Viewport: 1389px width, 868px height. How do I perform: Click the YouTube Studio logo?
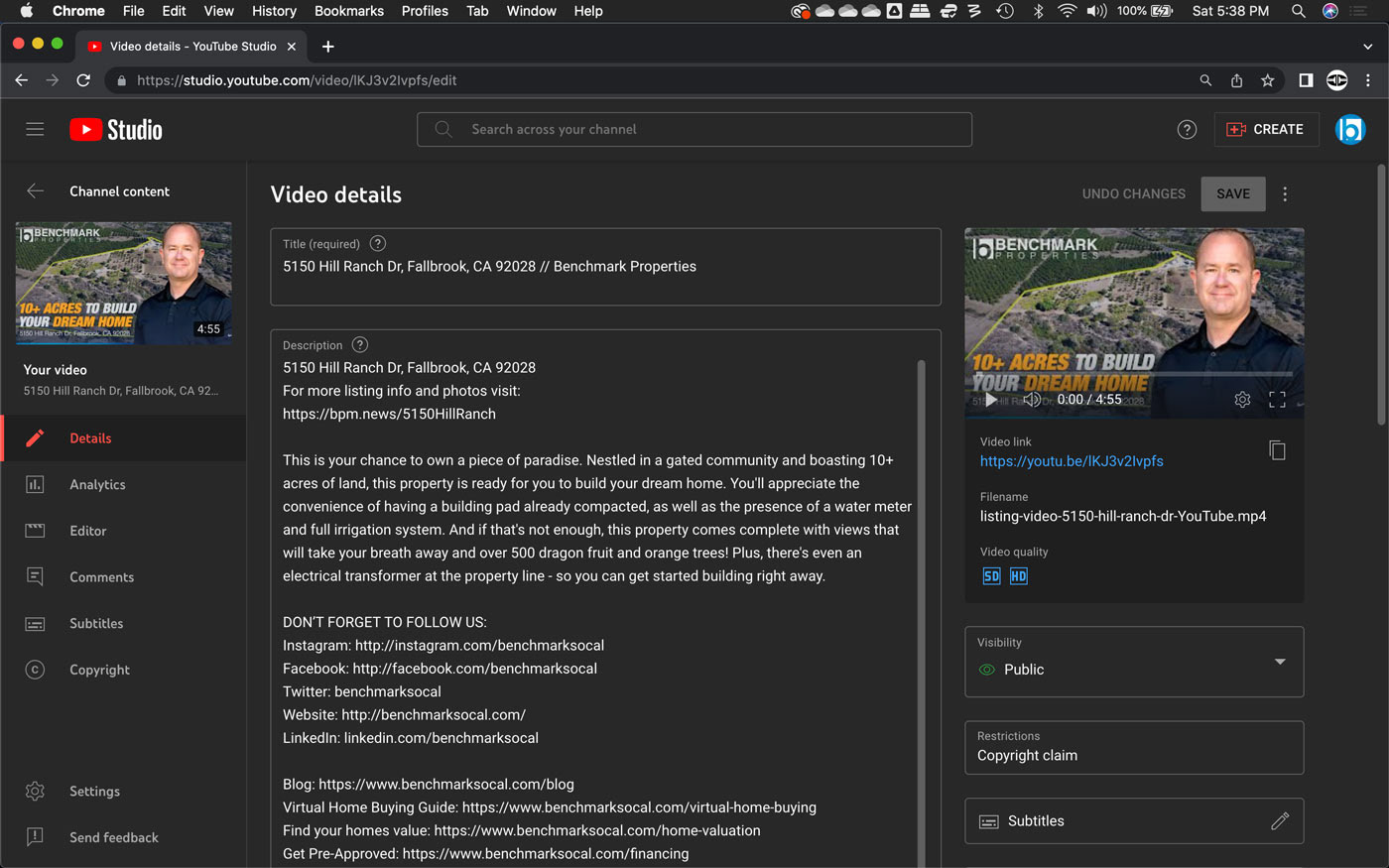pos(116,130)
